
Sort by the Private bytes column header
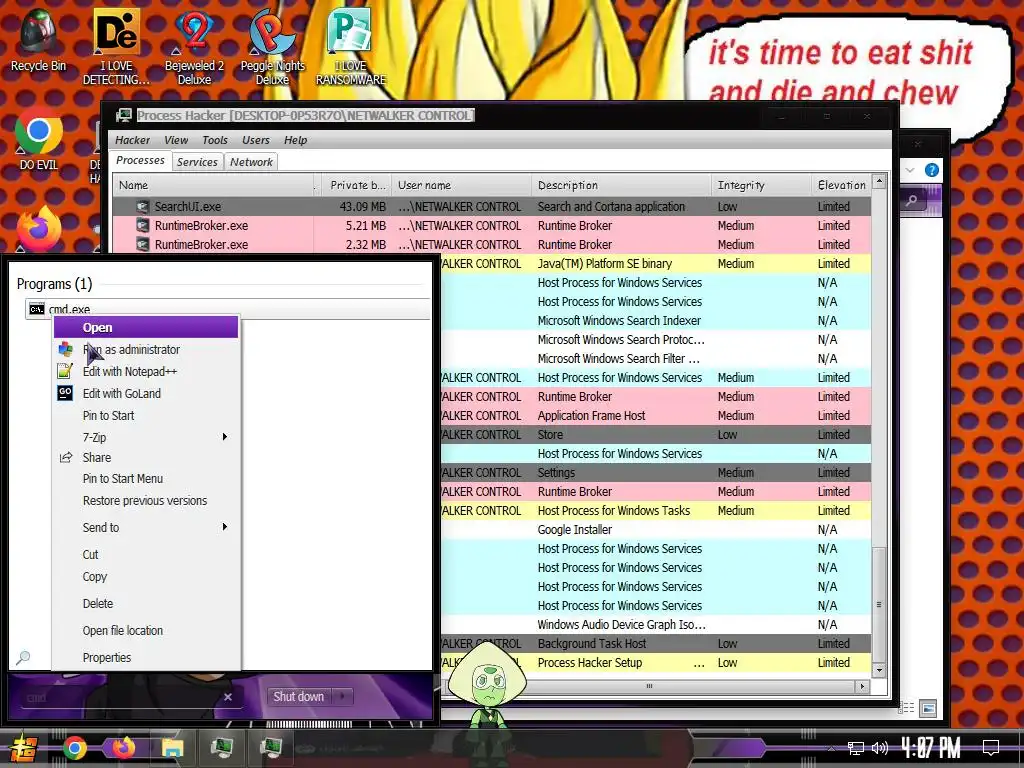pyautogui.click(x=355, y=185)
